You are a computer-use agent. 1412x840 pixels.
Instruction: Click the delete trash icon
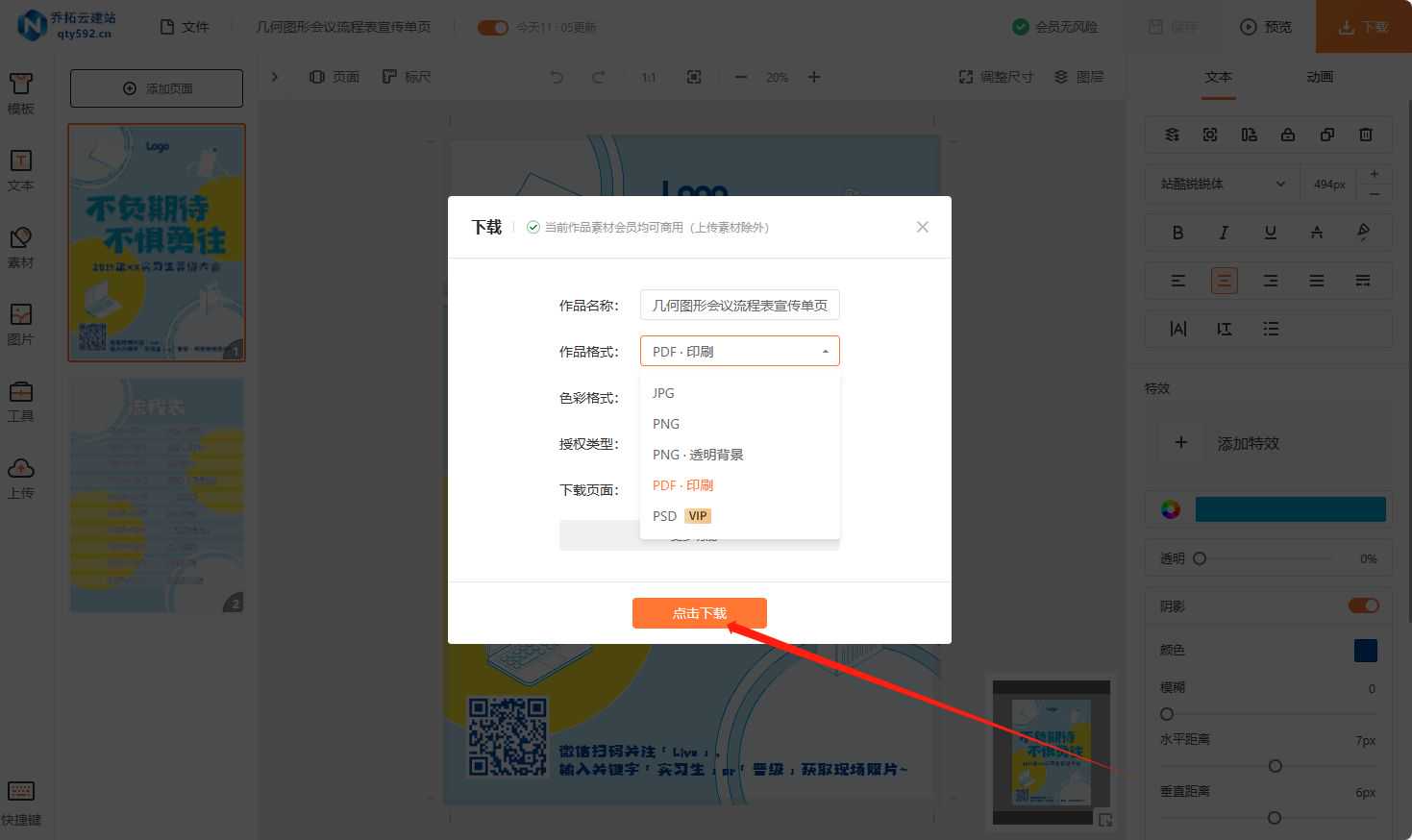pos(1365,135)
